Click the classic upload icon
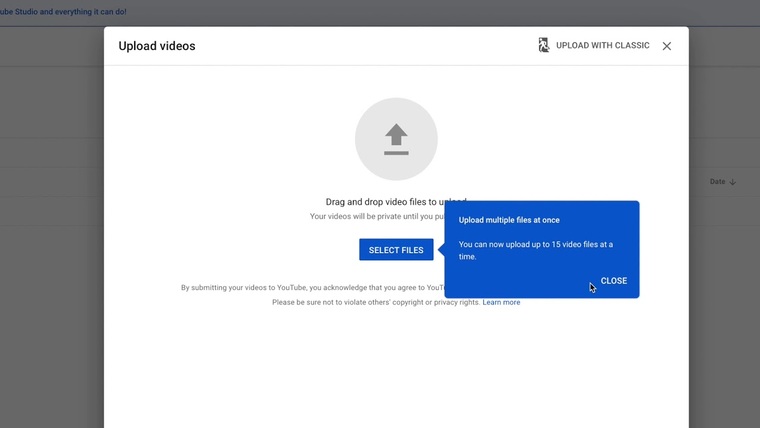The image size is (760, 428). (544, 45)
